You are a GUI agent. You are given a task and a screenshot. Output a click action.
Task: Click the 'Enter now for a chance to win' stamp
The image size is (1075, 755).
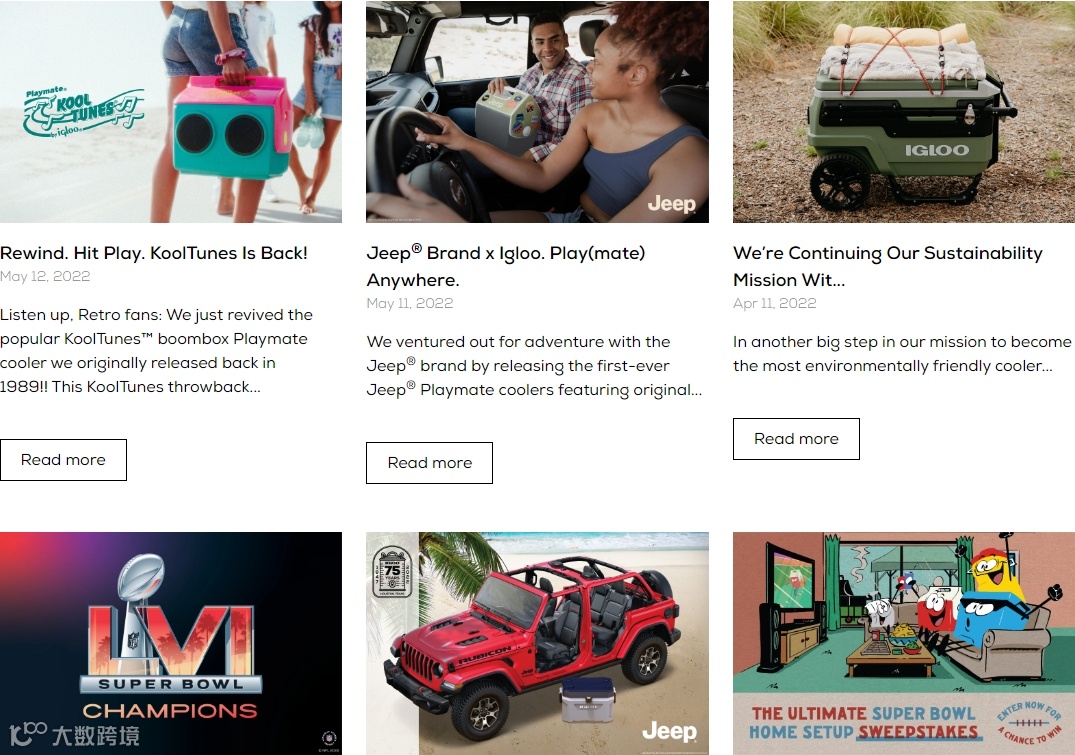point(1029,723)
